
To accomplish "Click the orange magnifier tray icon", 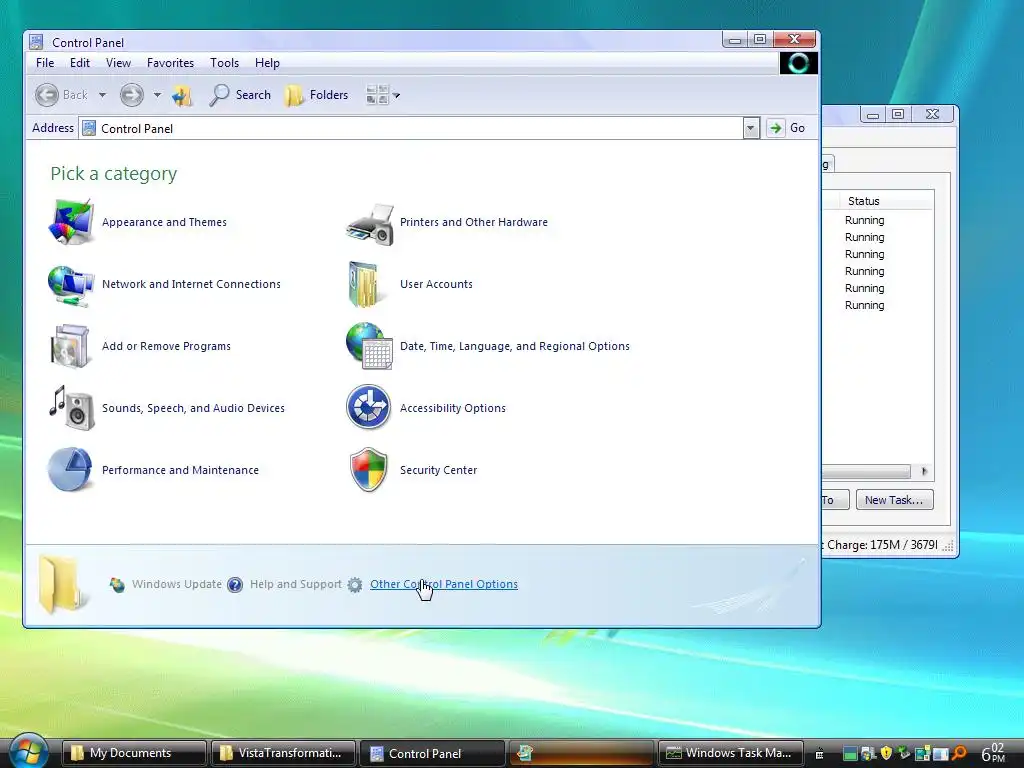I will pyautogui.click(x=959, y=754).
